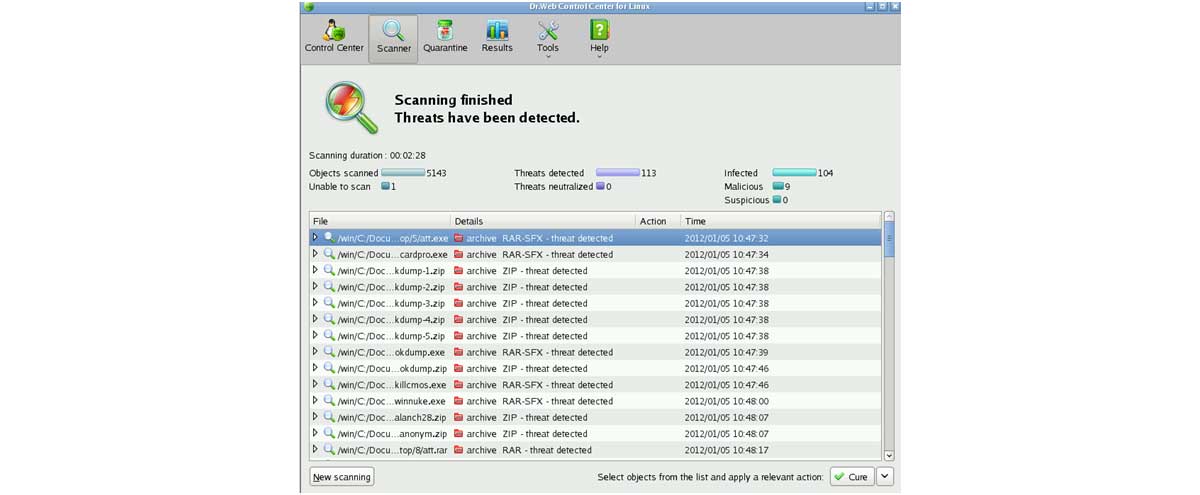Expand the kdump-5.zip tree row
This screenshot has width=1200, height=495.
click(x=315, y=336)
